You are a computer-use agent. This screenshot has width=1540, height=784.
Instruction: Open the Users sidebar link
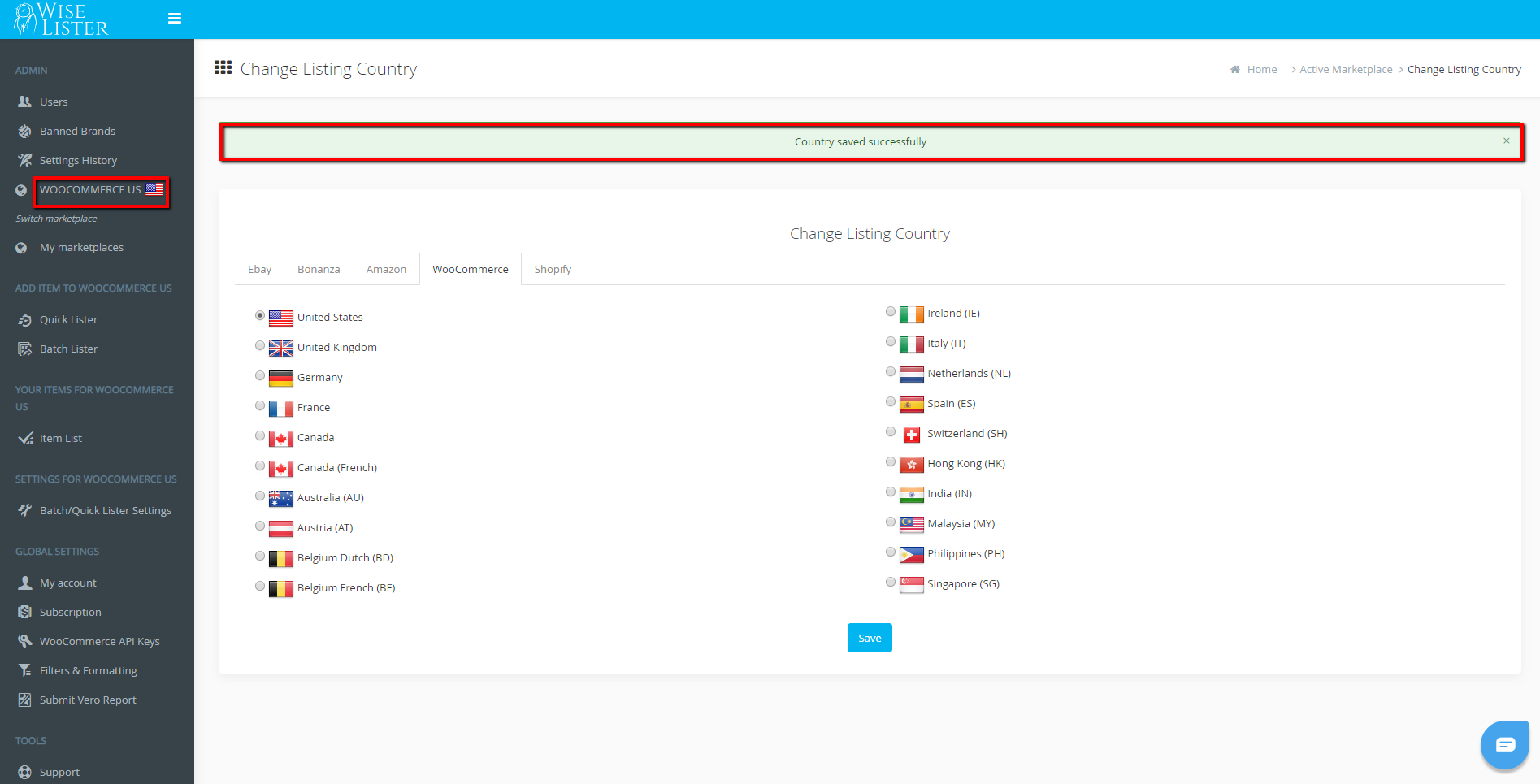pos(54,102)
